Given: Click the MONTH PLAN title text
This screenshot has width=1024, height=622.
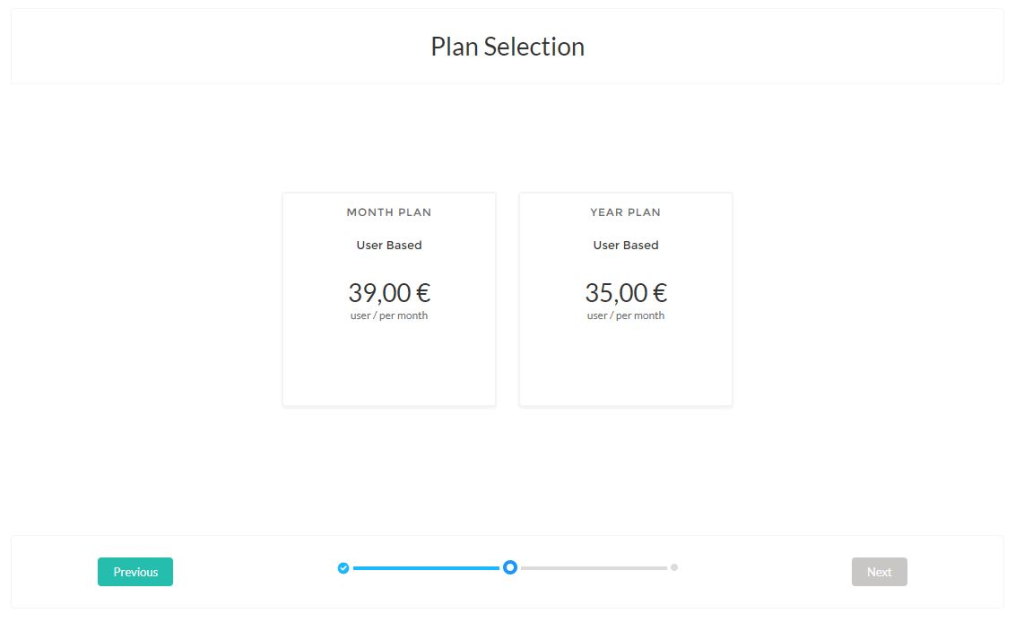Looking at the screenshot, I should pyautogui.click(x=389, y=212).
